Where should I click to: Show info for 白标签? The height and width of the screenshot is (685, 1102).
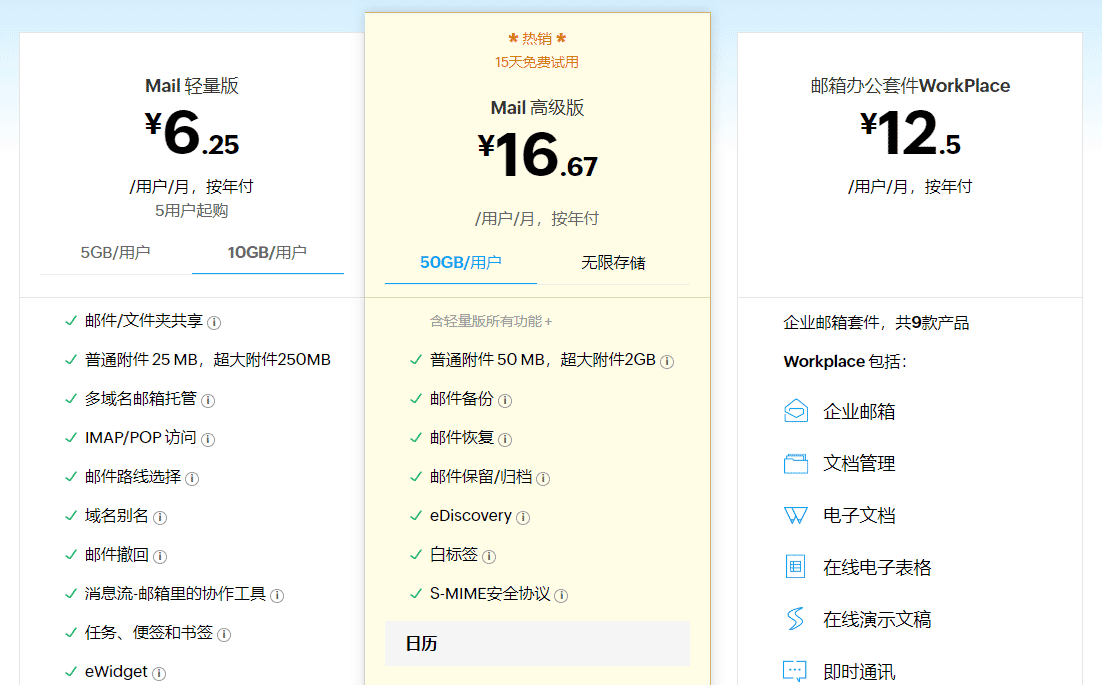[489, 556]
